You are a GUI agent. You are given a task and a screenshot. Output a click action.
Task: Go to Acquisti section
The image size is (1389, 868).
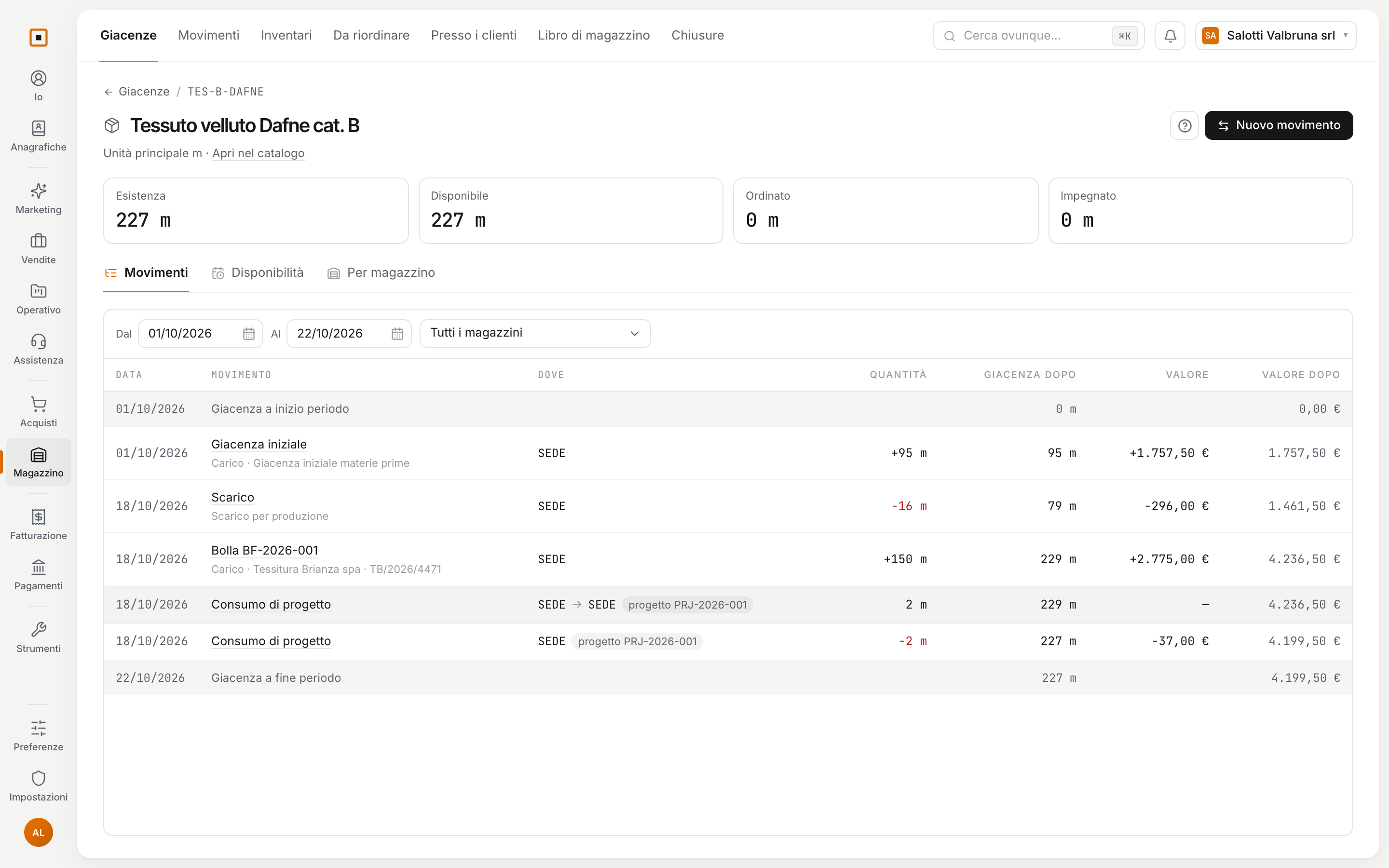coord(39,412)
